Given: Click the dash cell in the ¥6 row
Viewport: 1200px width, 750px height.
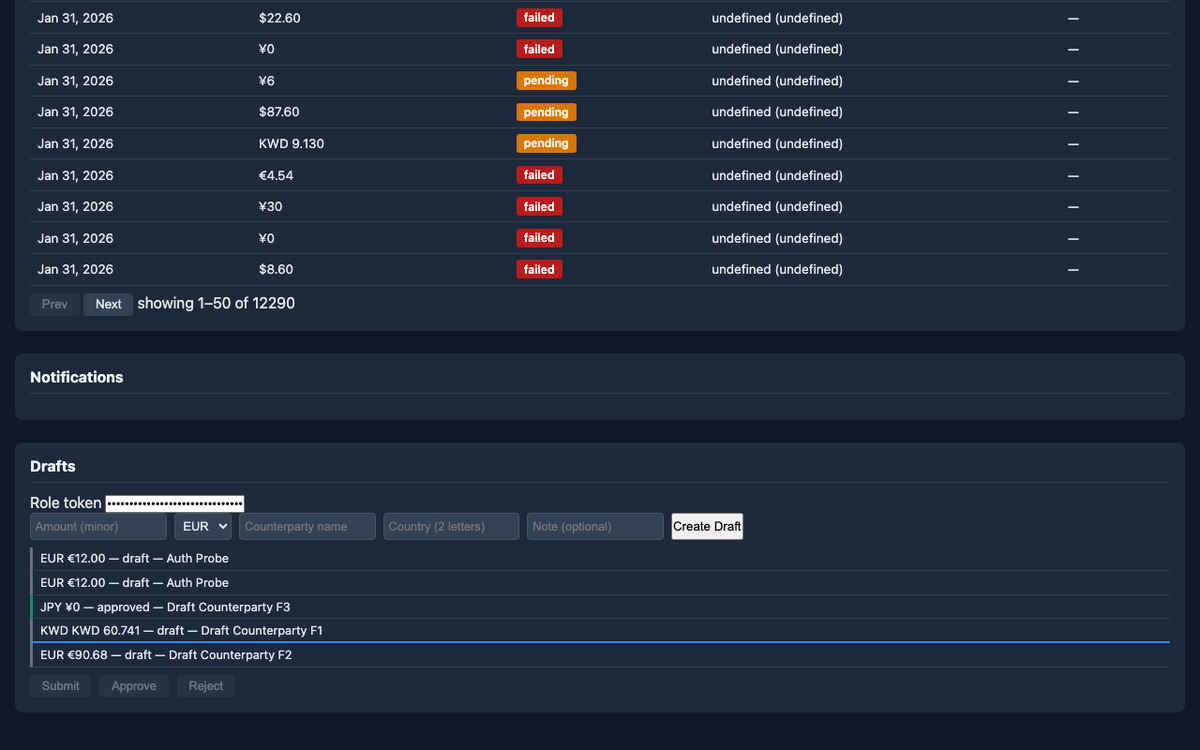Looking at the screenshot, I should pyautogui.click(x=1073, y=81).
